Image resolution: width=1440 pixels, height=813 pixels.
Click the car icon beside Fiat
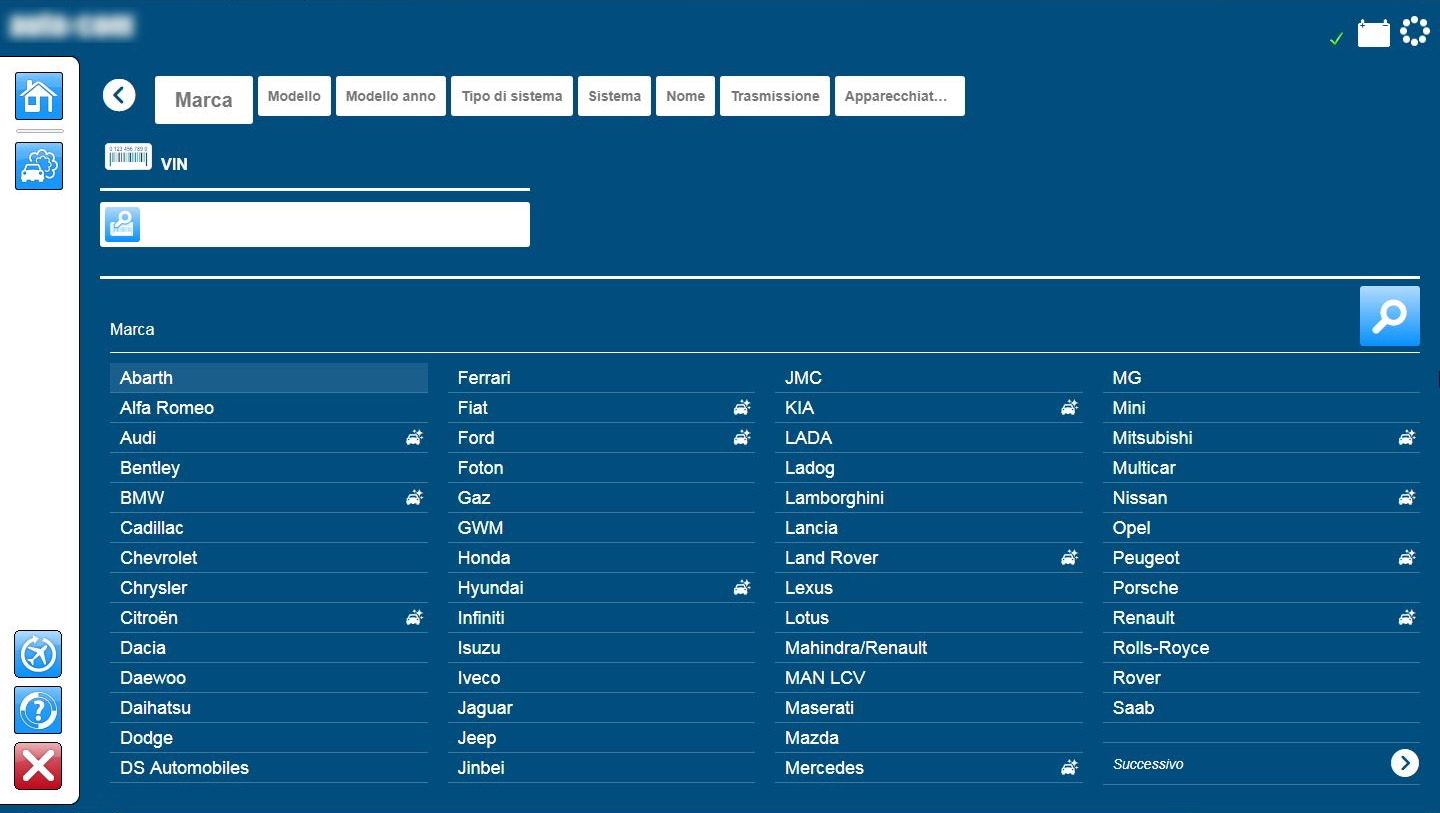[x=742, y=407]
